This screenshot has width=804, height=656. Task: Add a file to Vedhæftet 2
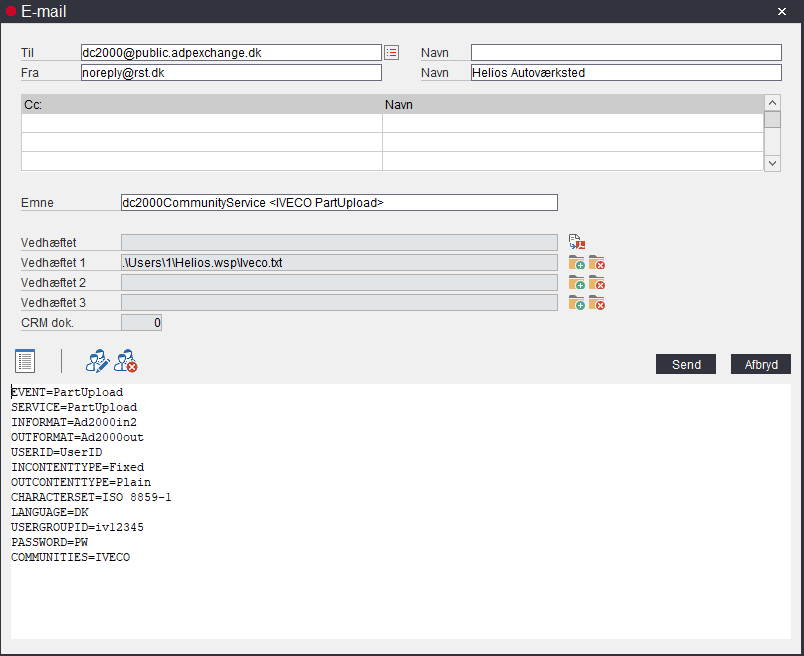click(x=577, y=283)
